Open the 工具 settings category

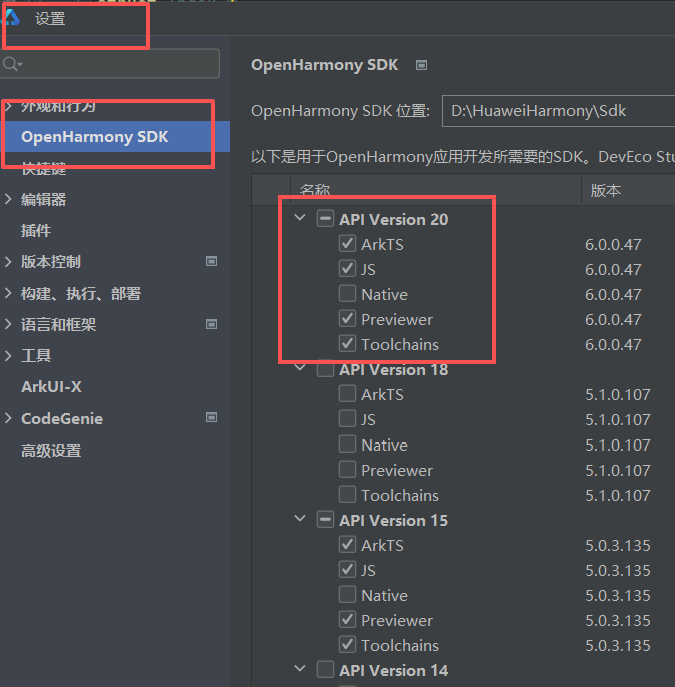(x=36, y=355)
